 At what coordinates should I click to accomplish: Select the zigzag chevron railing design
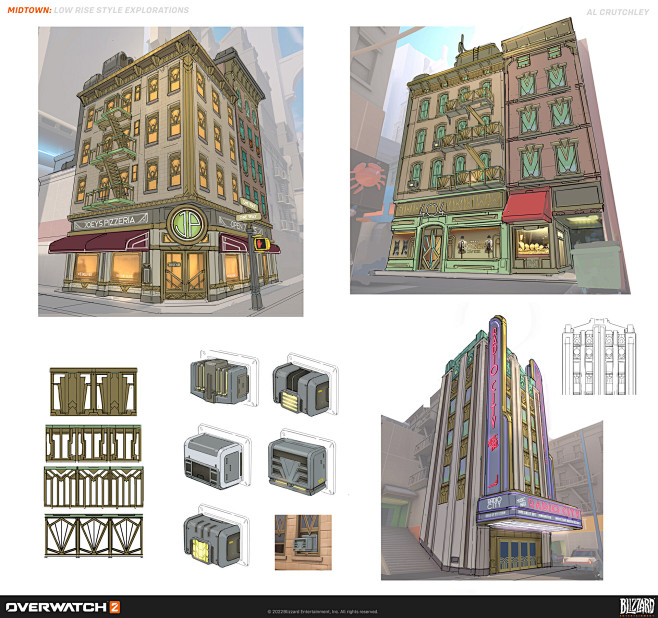point(94,487)
